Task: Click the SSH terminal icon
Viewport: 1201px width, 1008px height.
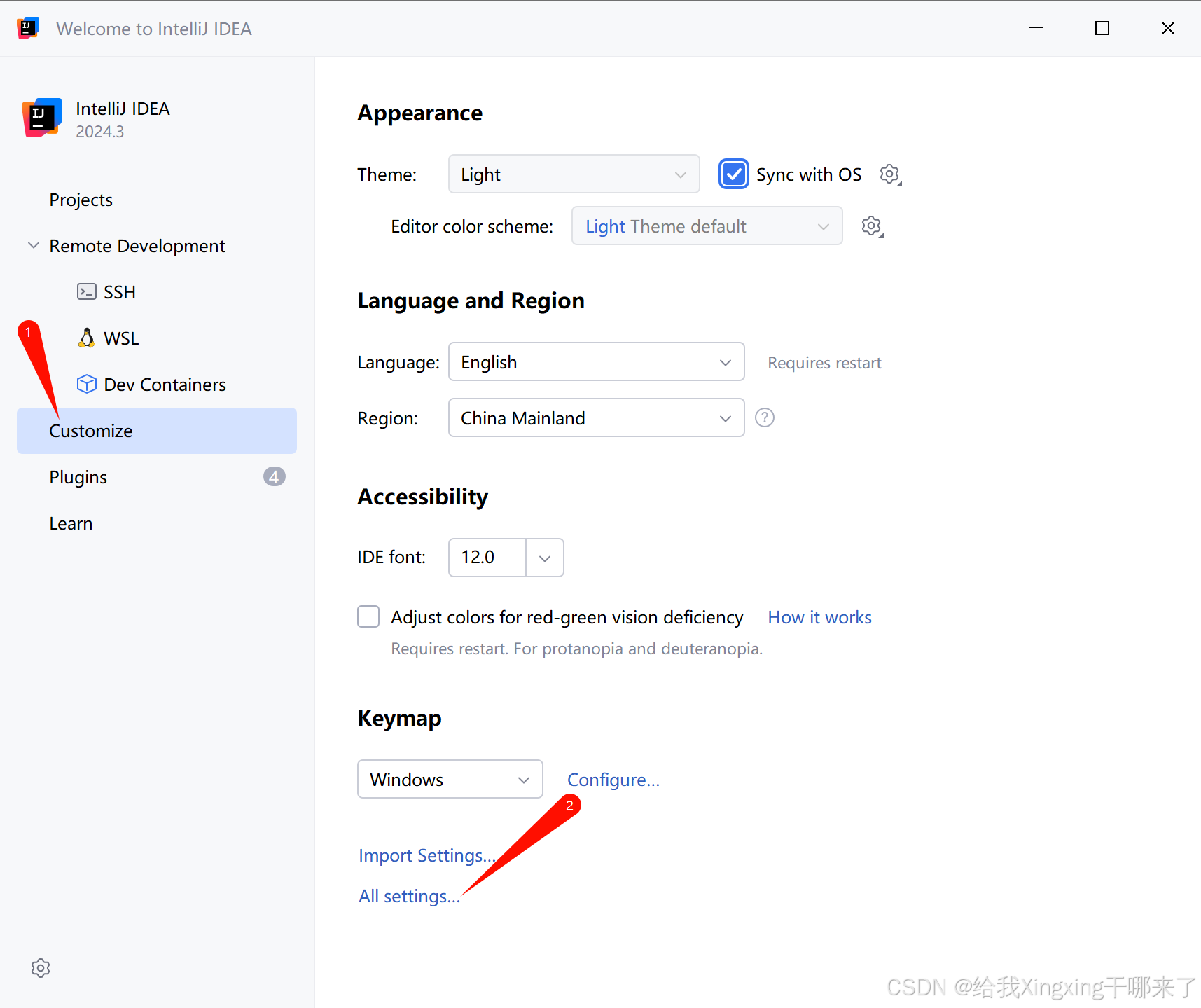Action: click(x=87, y=292)
